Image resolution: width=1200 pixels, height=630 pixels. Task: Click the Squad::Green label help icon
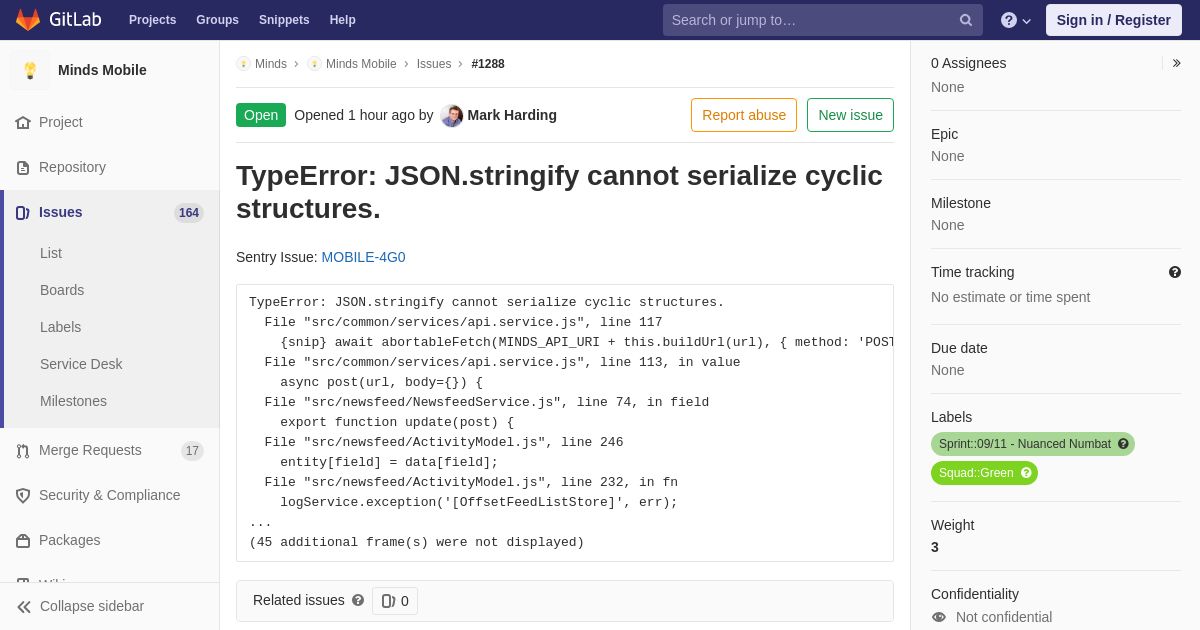[x=1026, y=473]
